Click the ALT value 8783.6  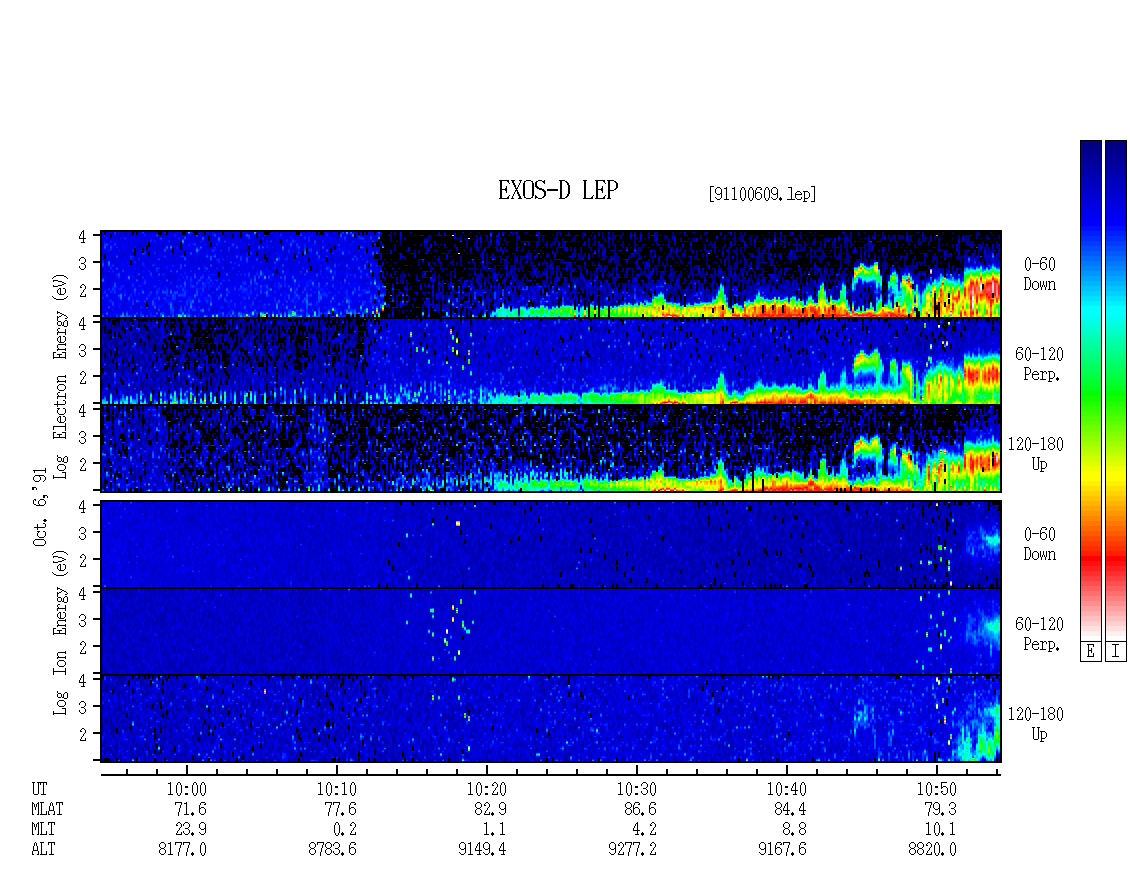332,850
